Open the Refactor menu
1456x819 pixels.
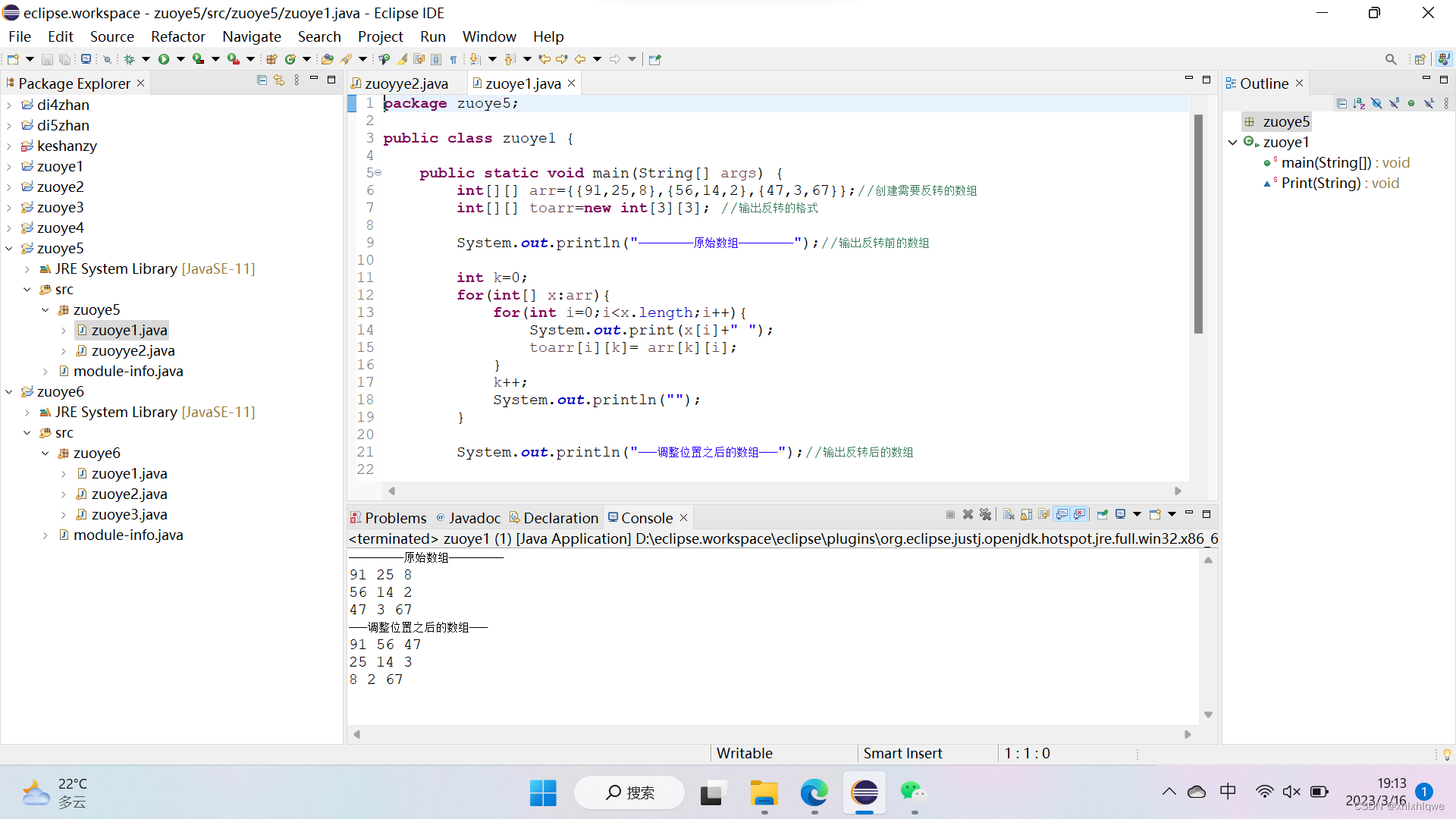177,36
